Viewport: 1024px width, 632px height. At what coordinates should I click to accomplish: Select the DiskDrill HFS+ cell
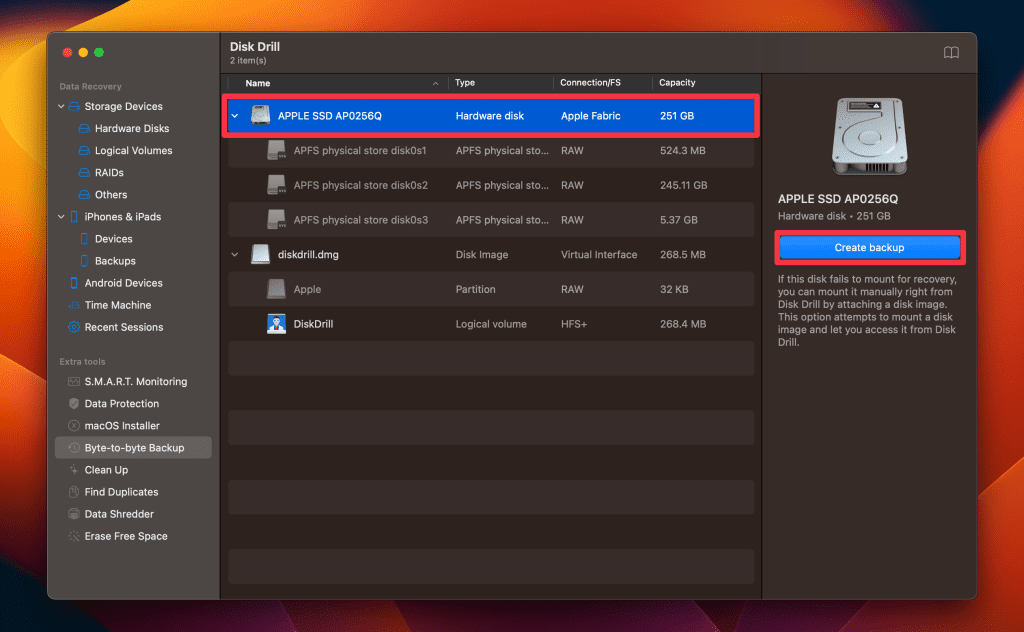pyautogui.click(x=573, y=324)
